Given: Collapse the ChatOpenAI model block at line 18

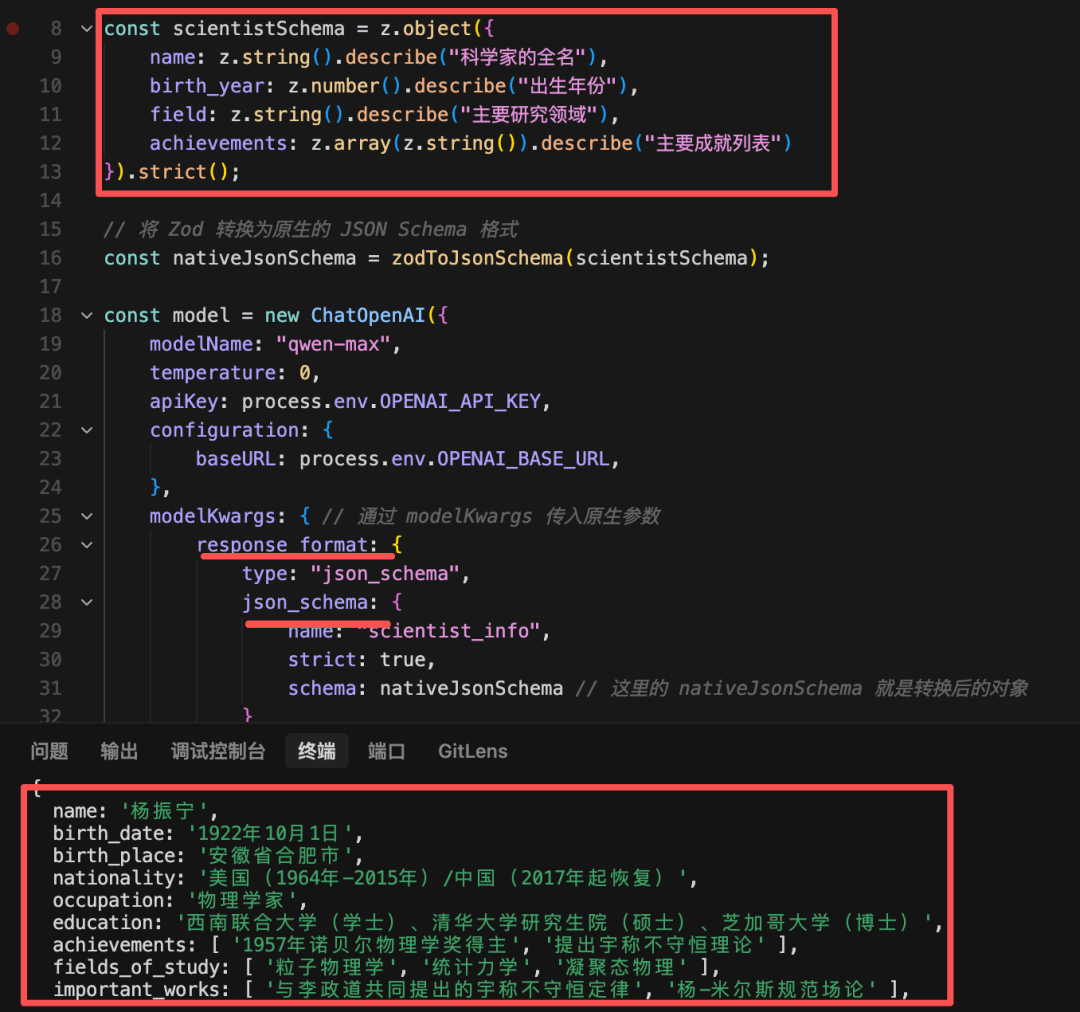Looking at the screenshot, I should 87,316.
